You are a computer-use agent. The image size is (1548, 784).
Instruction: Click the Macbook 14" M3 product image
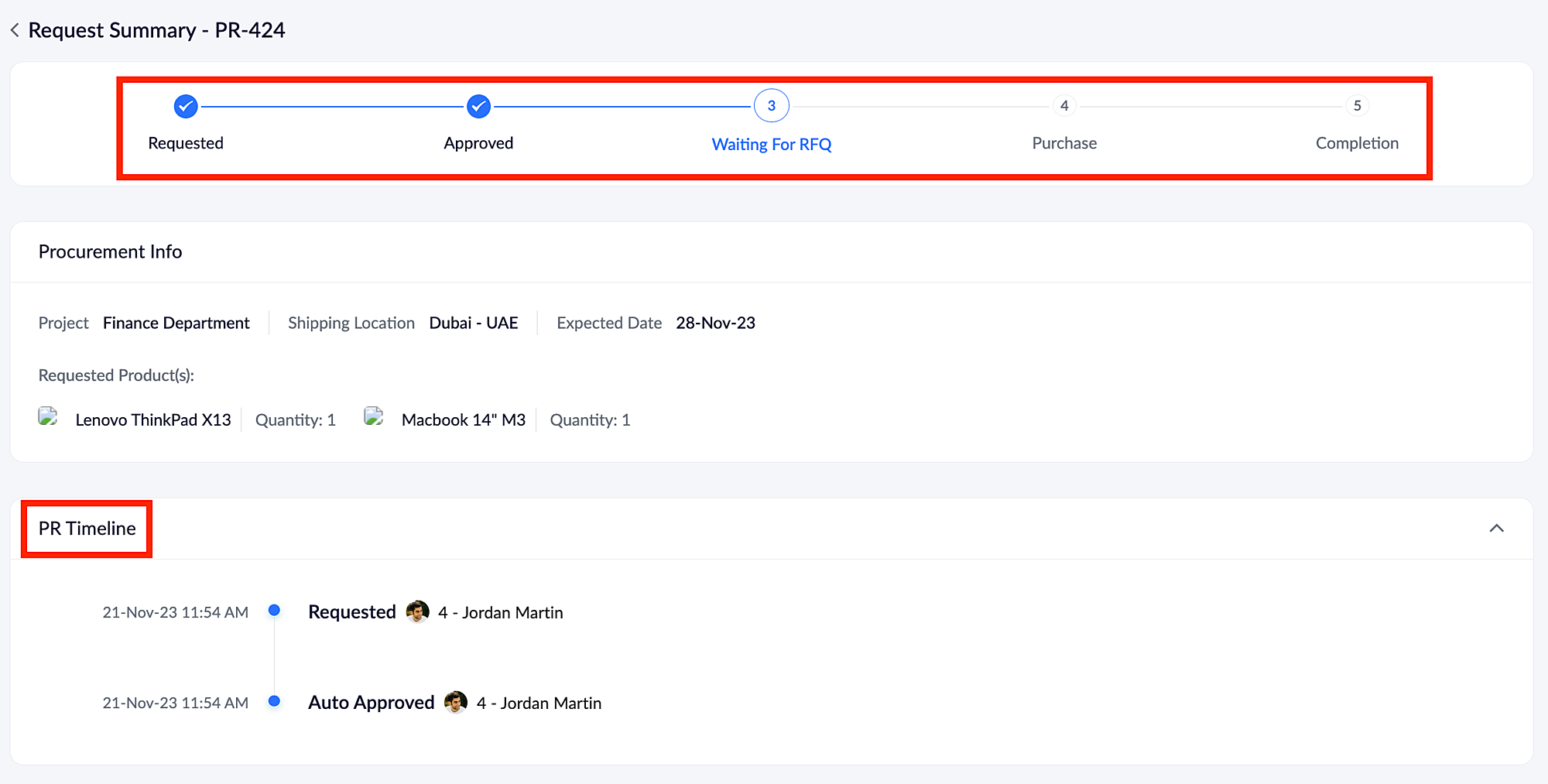pos(374,418)
